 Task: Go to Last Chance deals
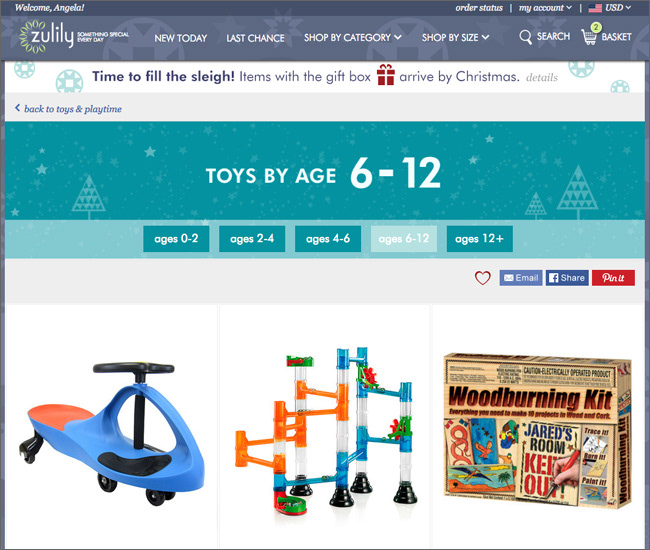255,38
